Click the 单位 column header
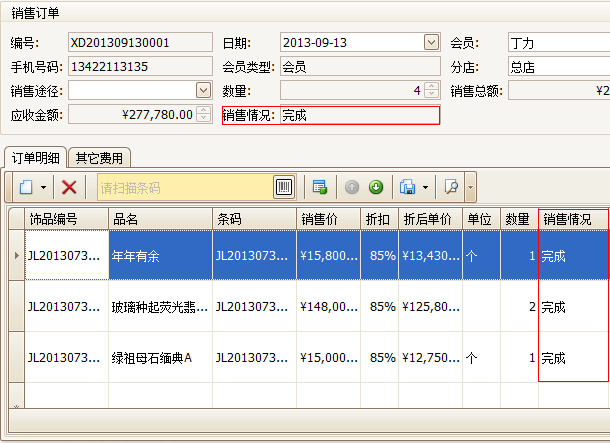This screenshot has height=443, width=610. point(481,219)
